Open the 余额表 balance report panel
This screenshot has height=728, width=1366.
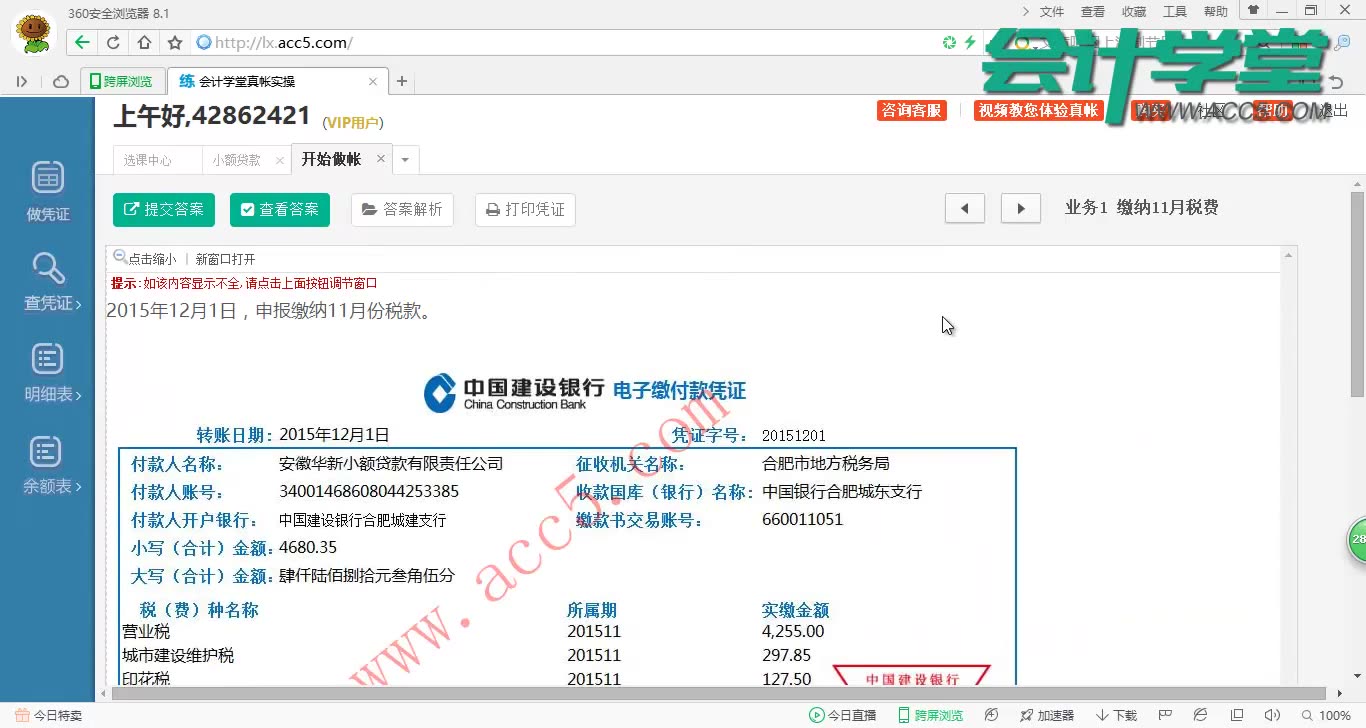coord(46,463)
